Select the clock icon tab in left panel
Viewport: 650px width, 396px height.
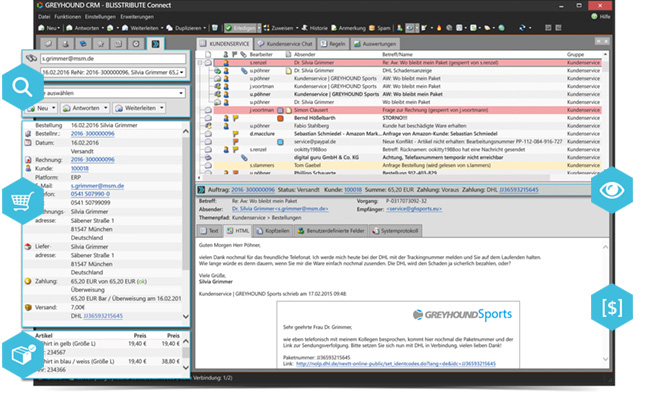pos(136,44)
